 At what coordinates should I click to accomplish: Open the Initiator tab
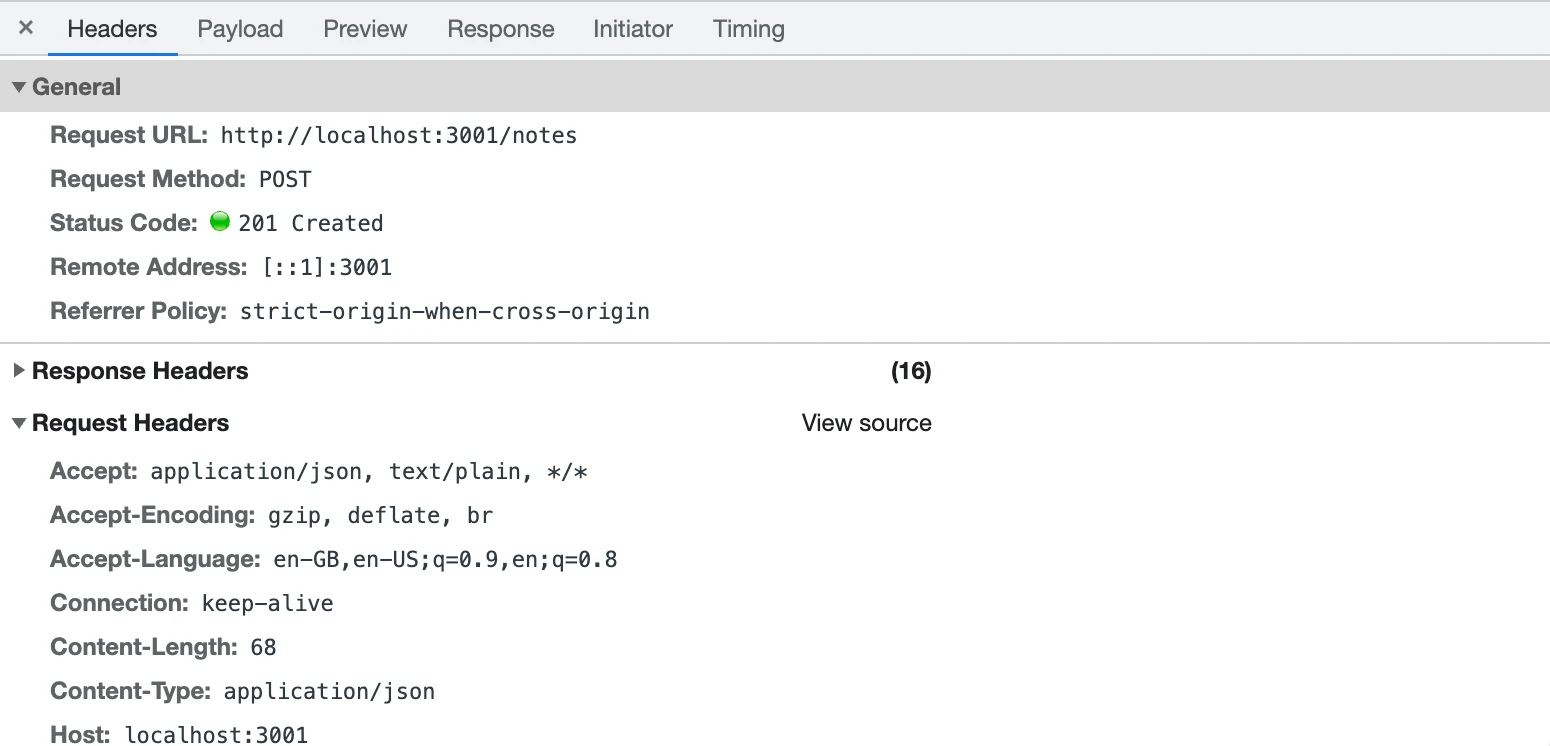coord(633,29)
